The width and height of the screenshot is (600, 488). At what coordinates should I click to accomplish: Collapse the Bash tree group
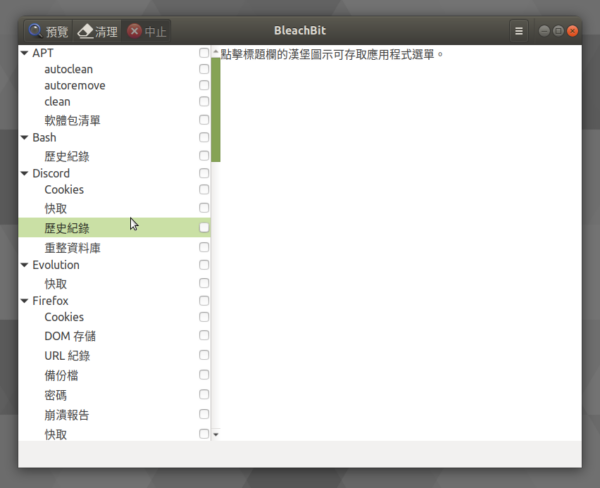tap(24, 137)
